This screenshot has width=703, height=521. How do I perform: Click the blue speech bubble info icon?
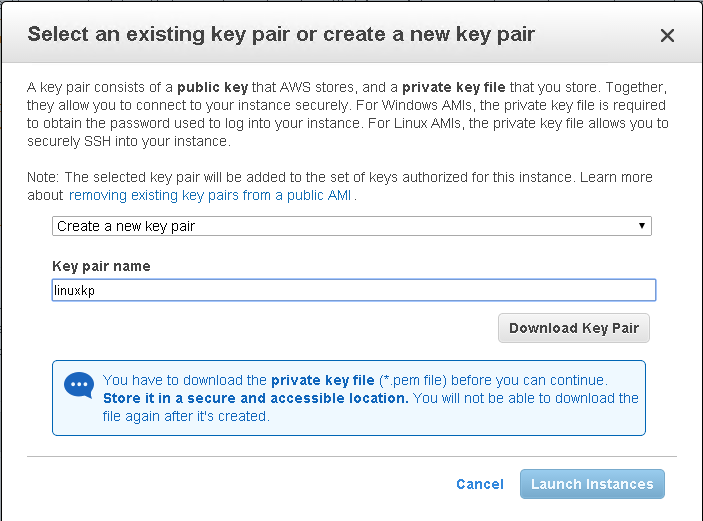click(x=79, y=386)
